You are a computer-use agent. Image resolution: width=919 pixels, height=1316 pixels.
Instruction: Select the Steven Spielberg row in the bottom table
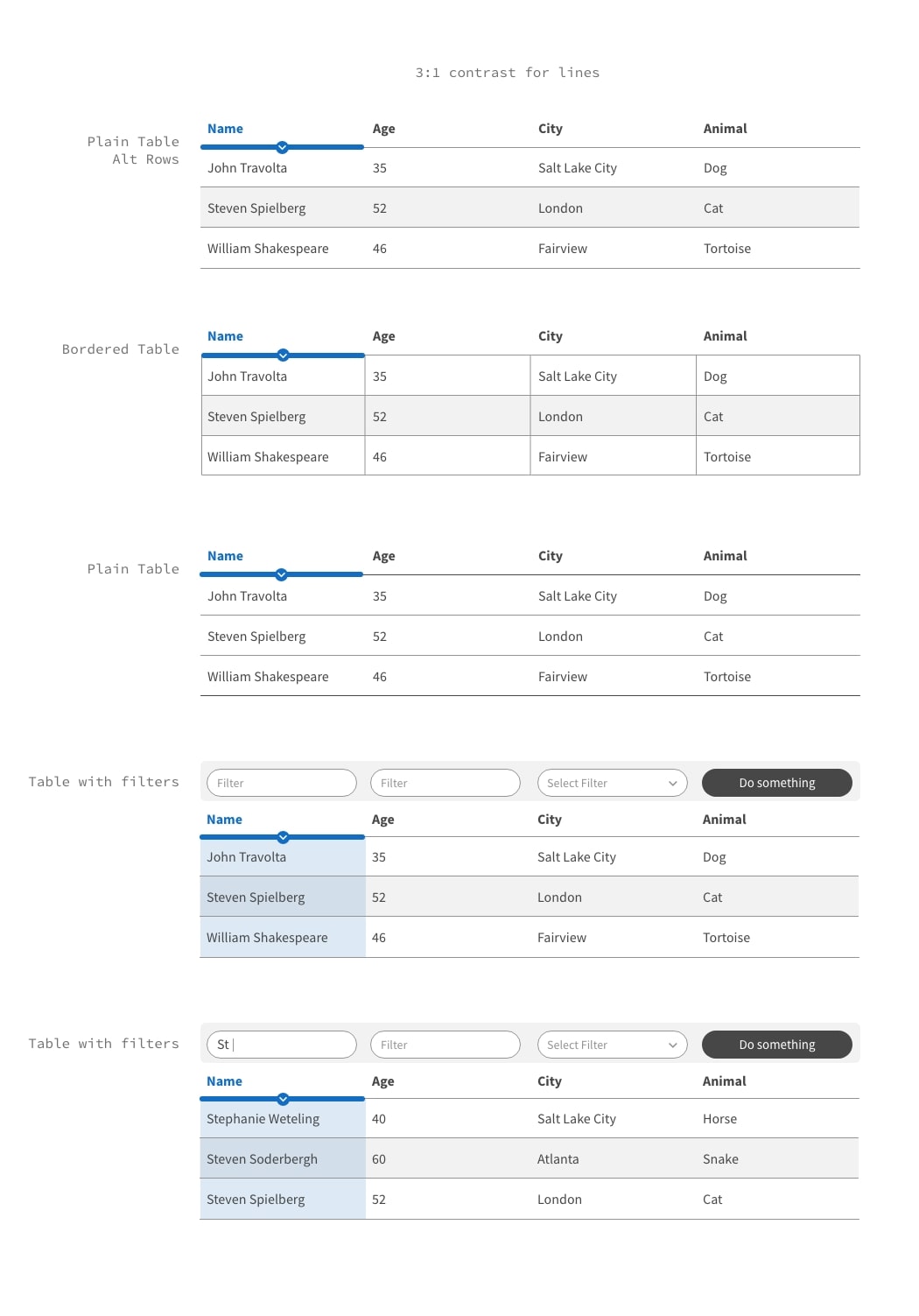click(x=256, y=1199)
